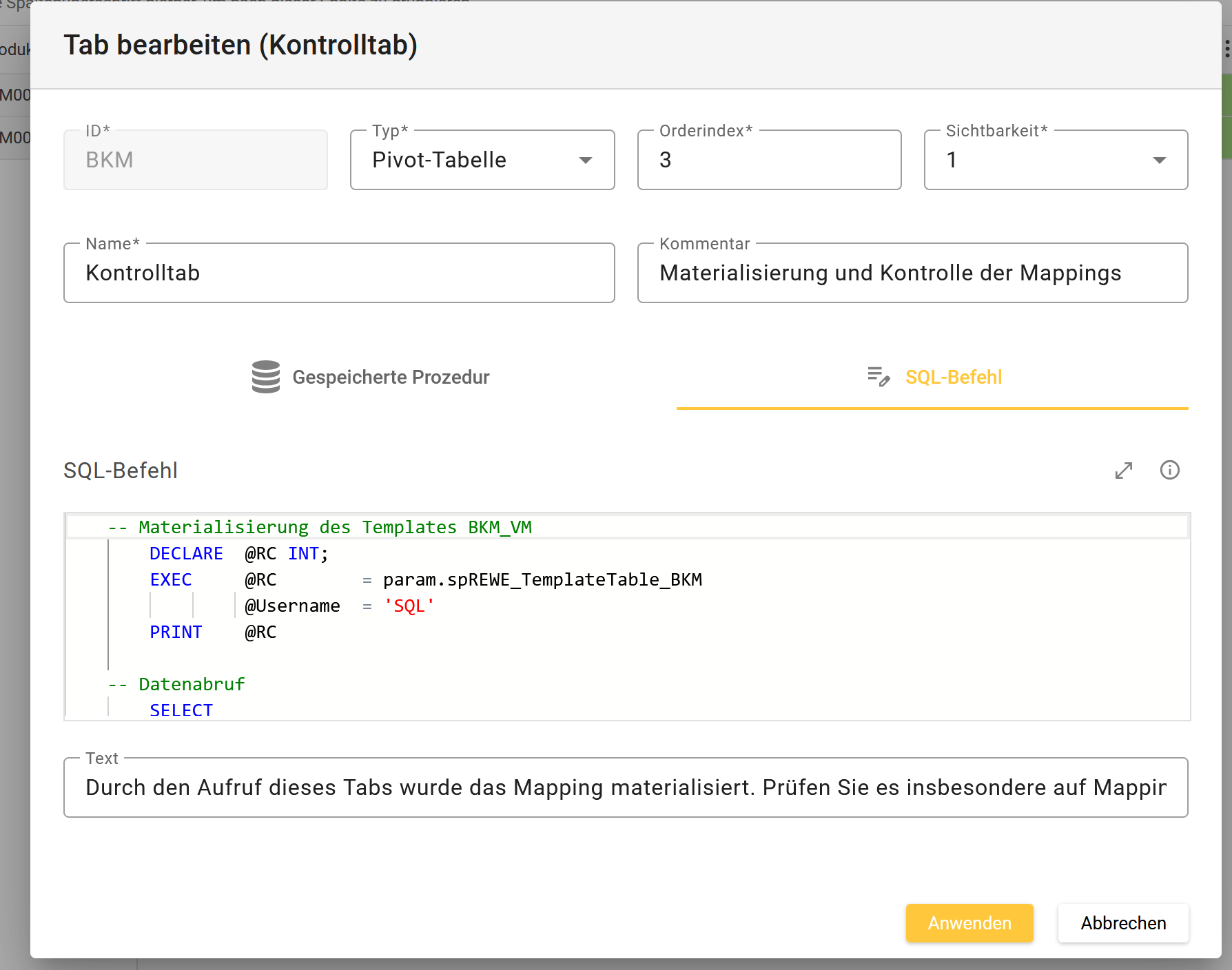Focus the Orderindex field
This screenshot has height=970, width=1232.
pyautogui.click(x=769, y=161)
